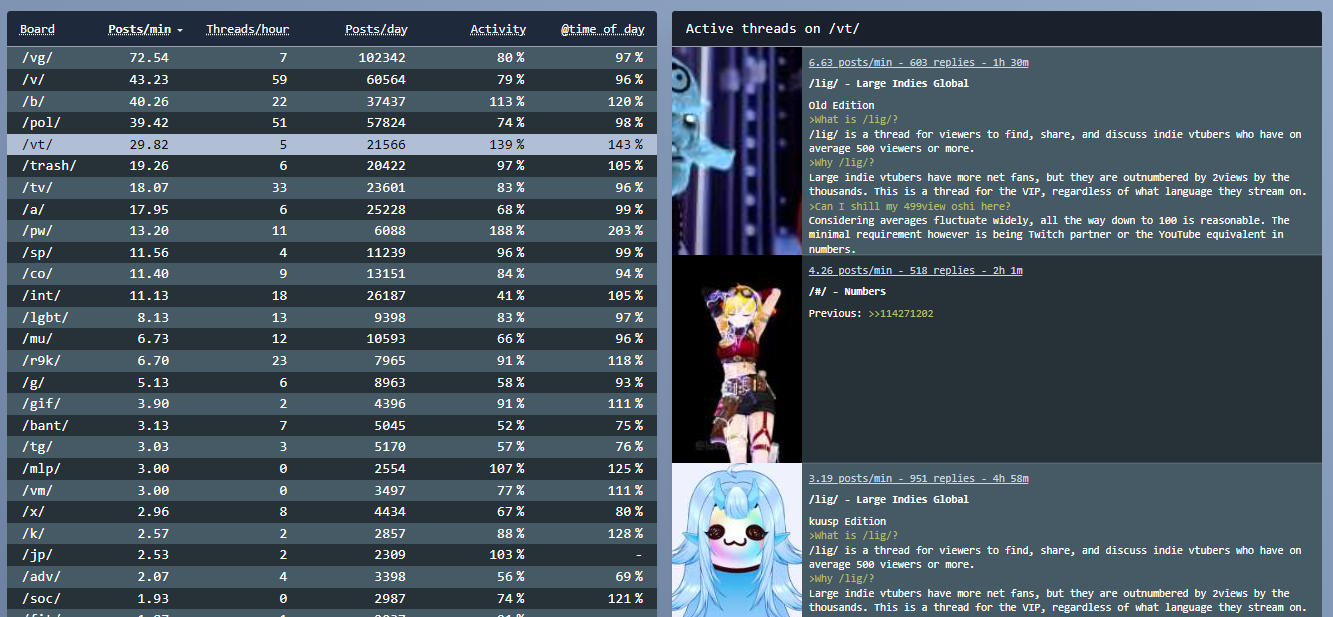The image size is (1333, 617).
Task: Open thread link 6.63 posts/min - 603 replies
Action: click(x=919, y=62)
